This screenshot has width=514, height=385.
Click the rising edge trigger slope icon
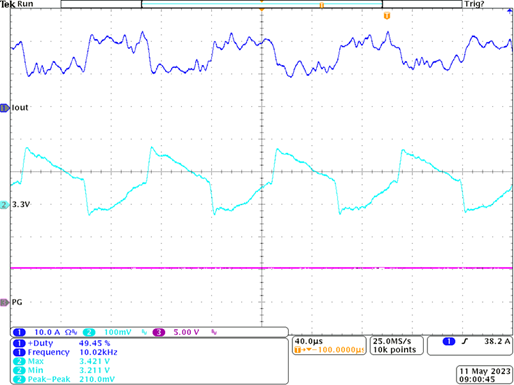click(x=465, y=341)
